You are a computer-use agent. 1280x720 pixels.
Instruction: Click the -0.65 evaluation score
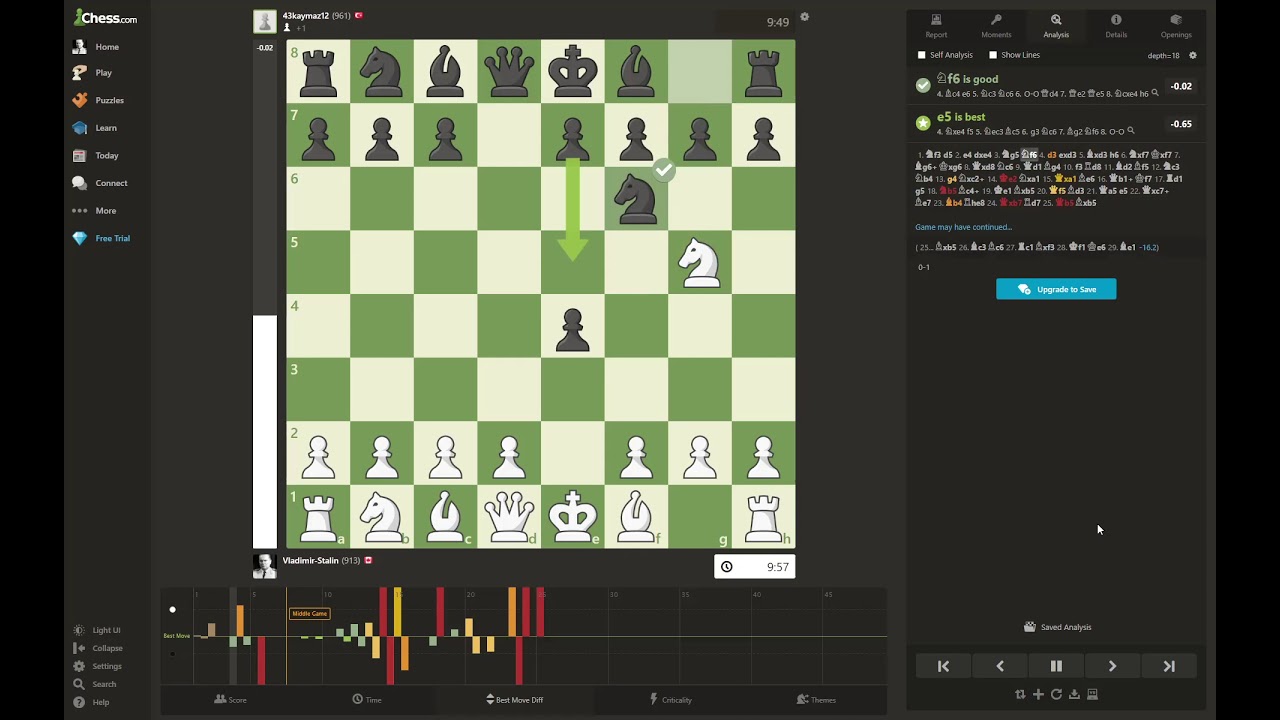click(1181, 124)
